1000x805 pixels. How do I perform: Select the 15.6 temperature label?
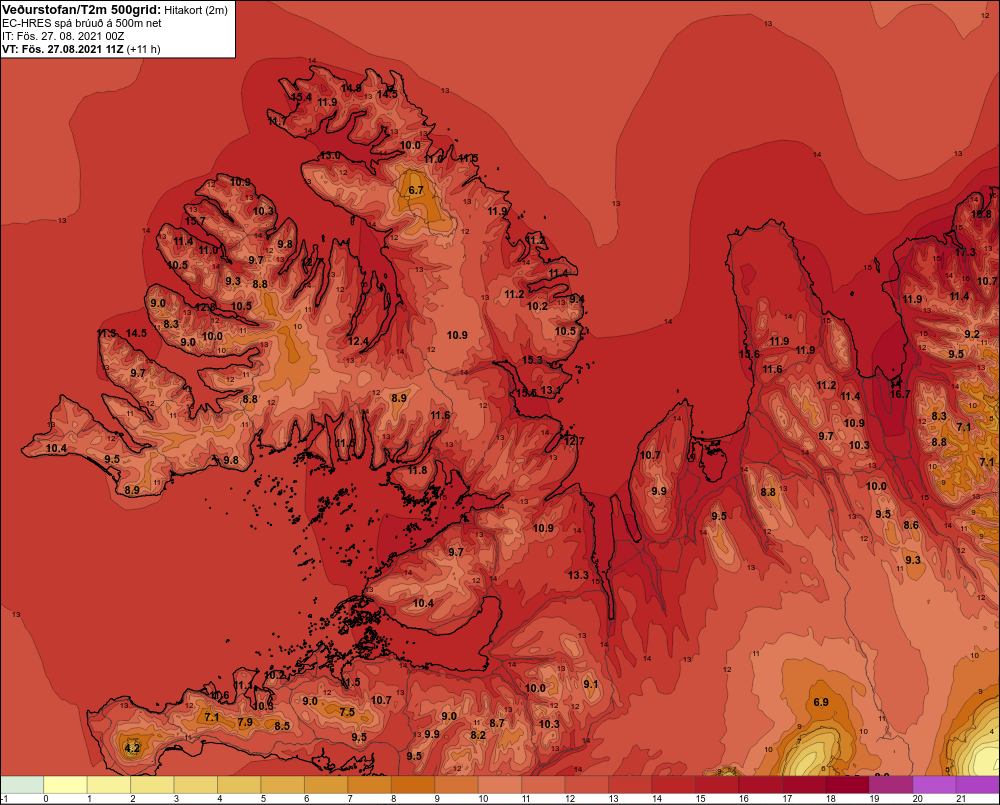[749, 355]
